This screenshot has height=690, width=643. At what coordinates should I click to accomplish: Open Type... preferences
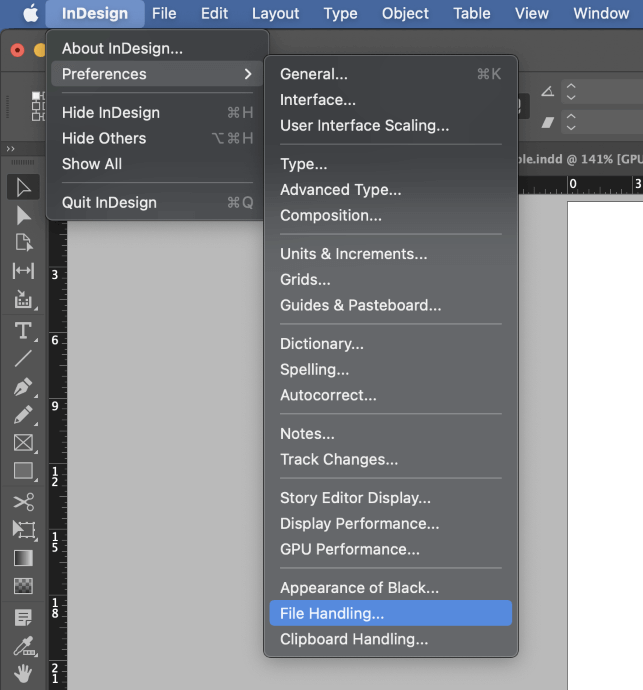pyautogui.click(x=391, y=164)
